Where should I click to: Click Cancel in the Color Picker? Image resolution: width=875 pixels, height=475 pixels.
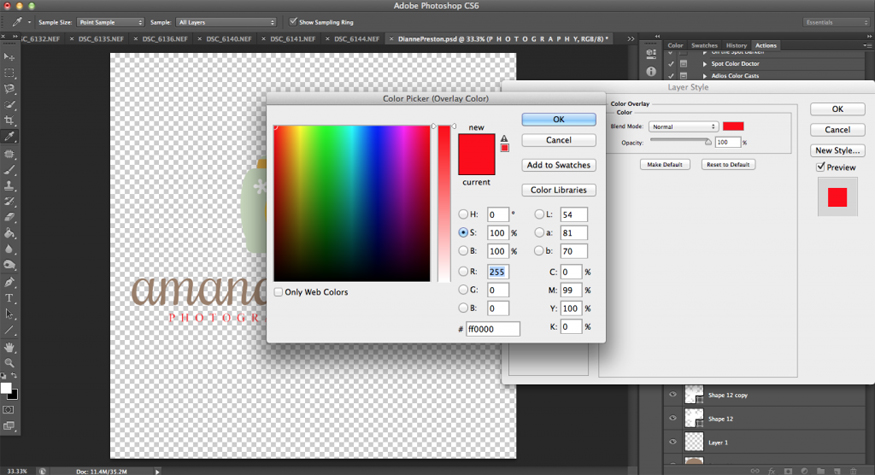point(559,140)
